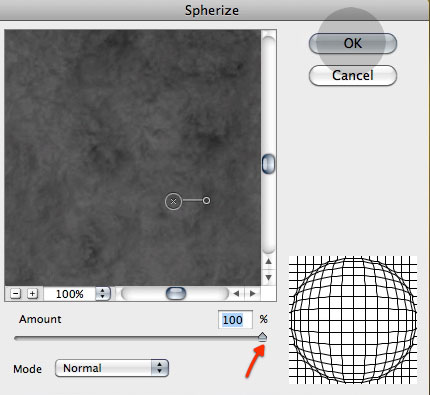Zoom out the preview with minus button
430x395 pixels.
[x=15, y=294]
